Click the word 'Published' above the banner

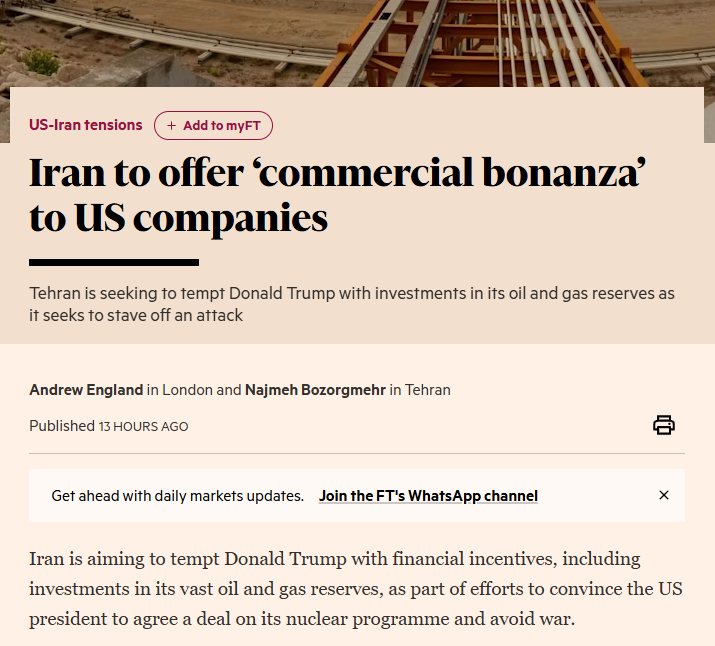(61, 426)
